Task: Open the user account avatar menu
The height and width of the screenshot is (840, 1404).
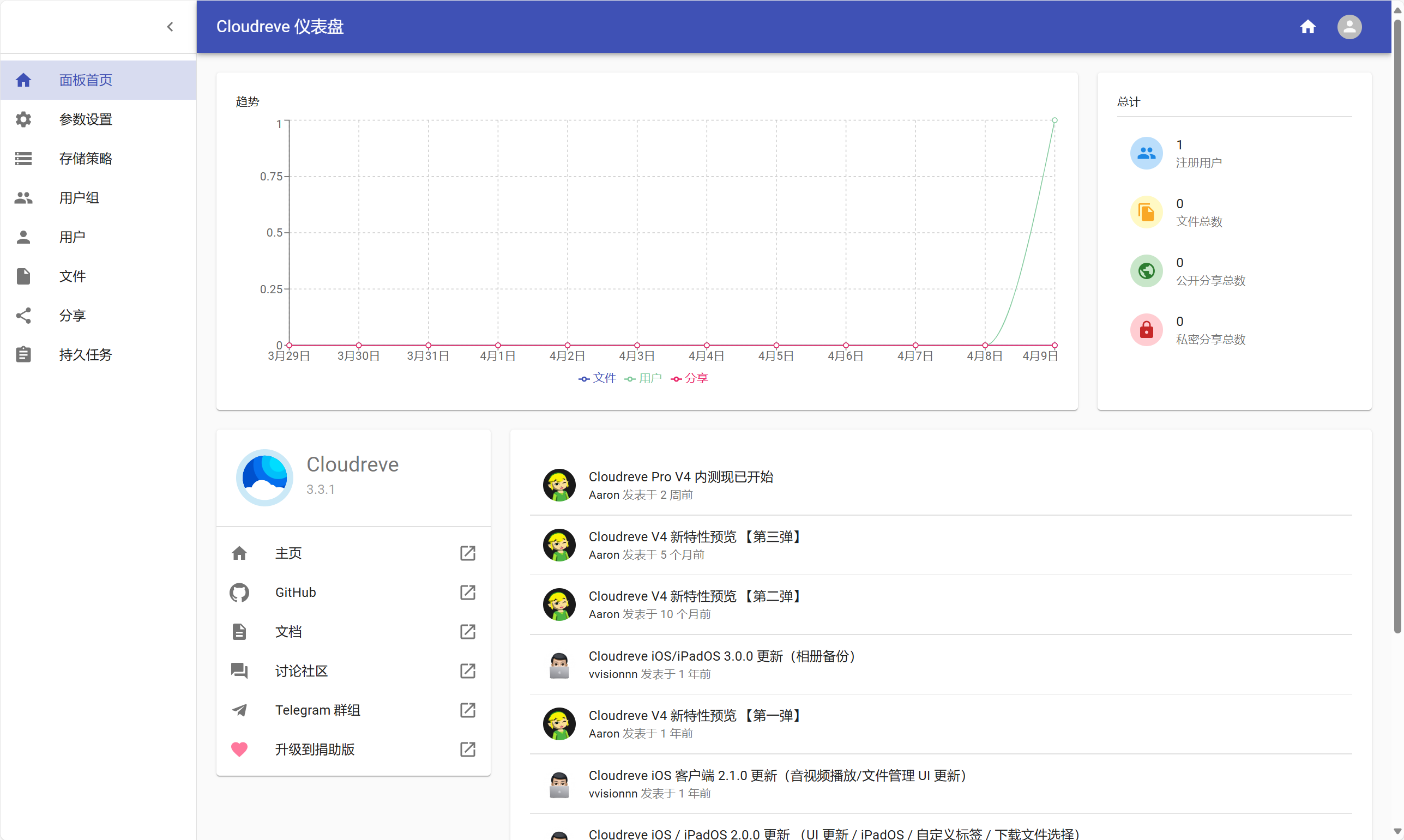Action: click(1349, 27)
